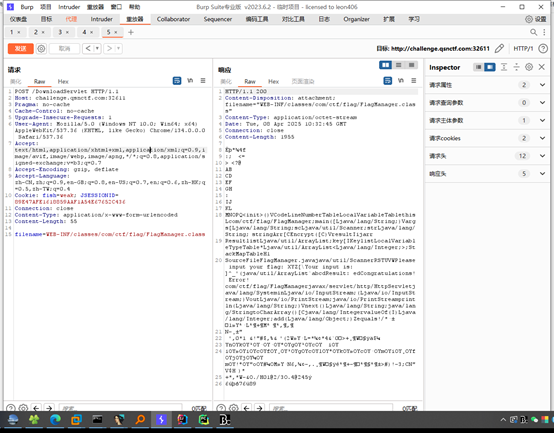Click the request search input field
The image size is (554, 433).
[120, 408]
